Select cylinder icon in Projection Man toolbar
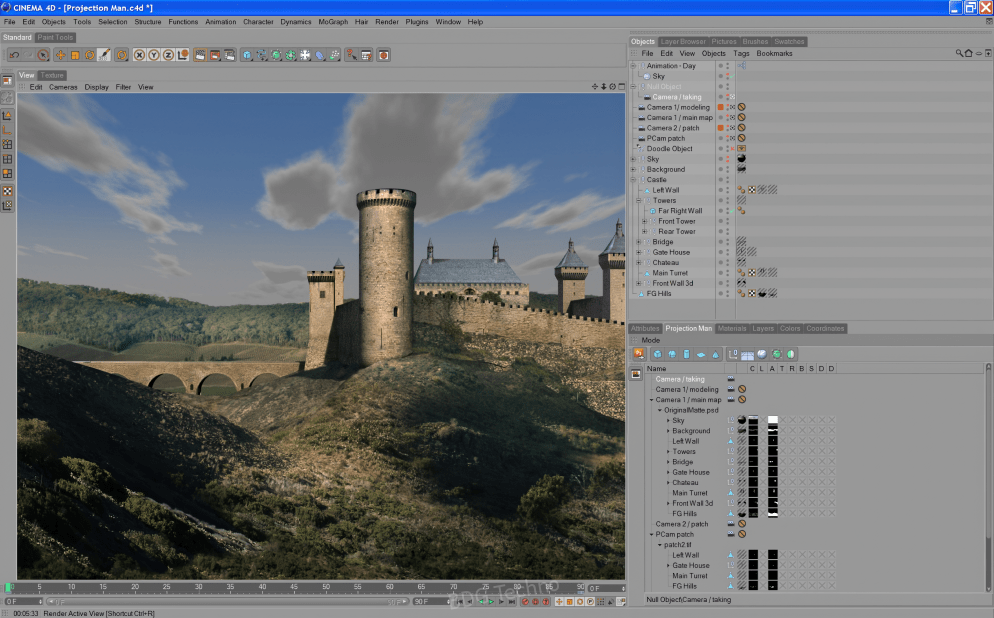The width and height of the screenshot is (994, 618). tap(687, 354)
